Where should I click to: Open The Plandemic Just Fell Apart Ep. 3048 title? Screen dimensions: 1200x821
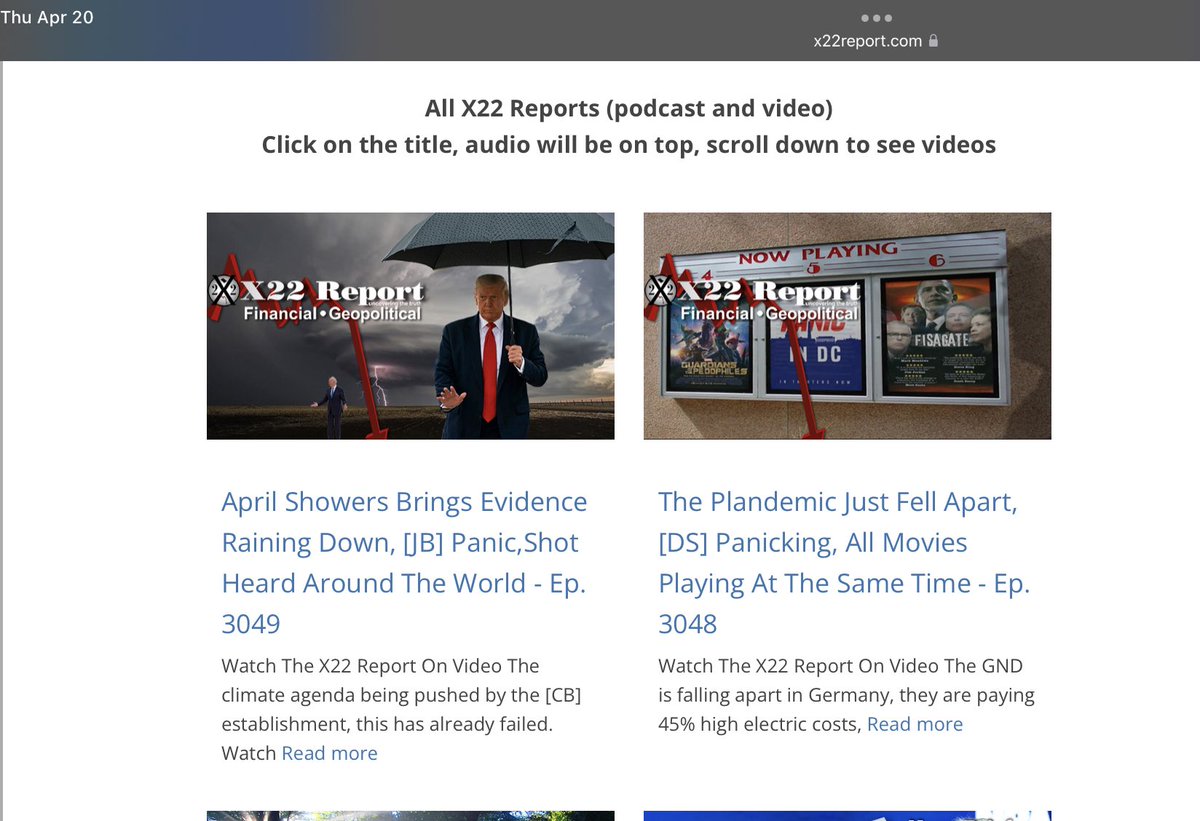844,563
